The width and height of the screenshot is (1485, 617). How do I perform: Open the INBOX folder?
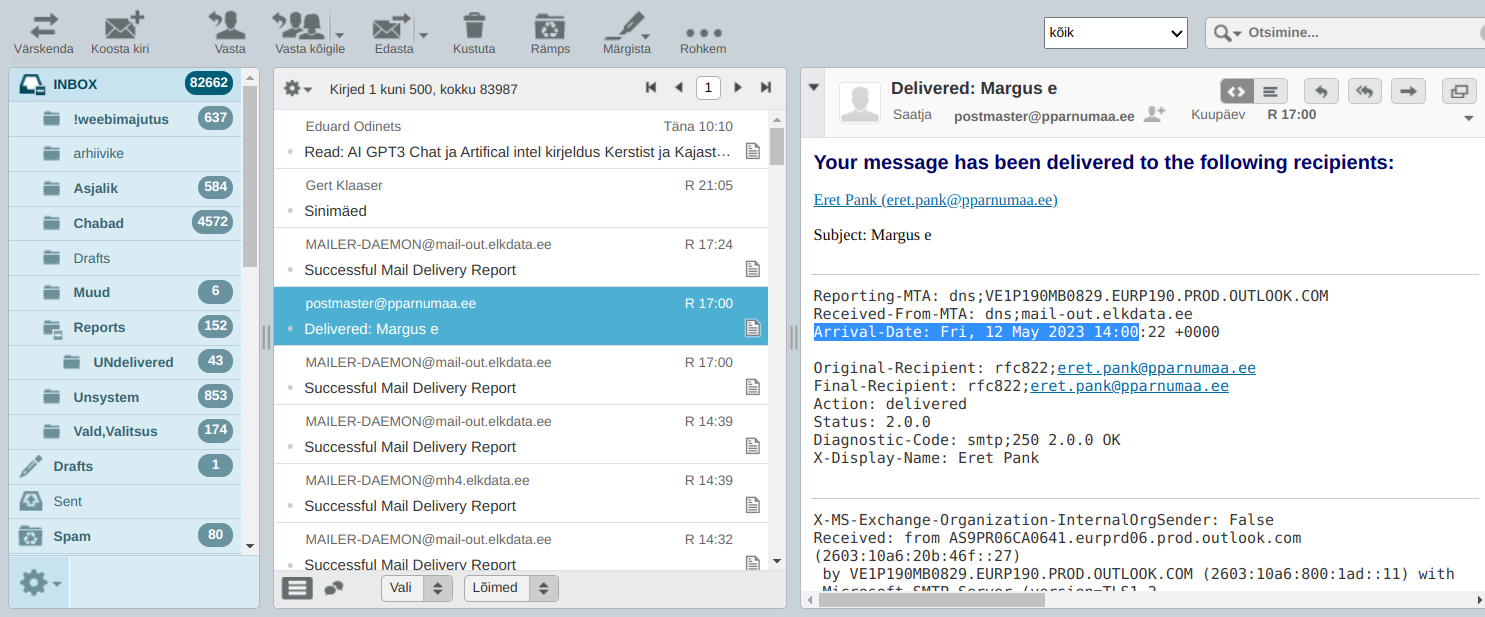click(125, 84)
